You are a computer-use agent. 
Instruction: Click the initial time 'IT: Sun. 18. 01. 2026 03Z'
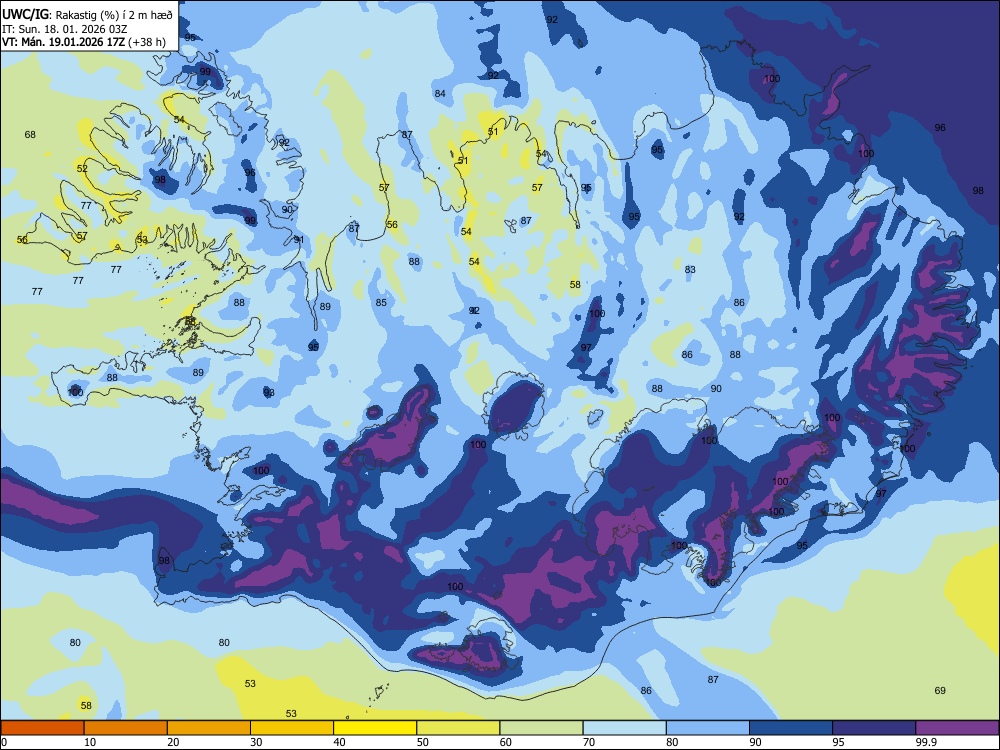[x=65, y=29]
